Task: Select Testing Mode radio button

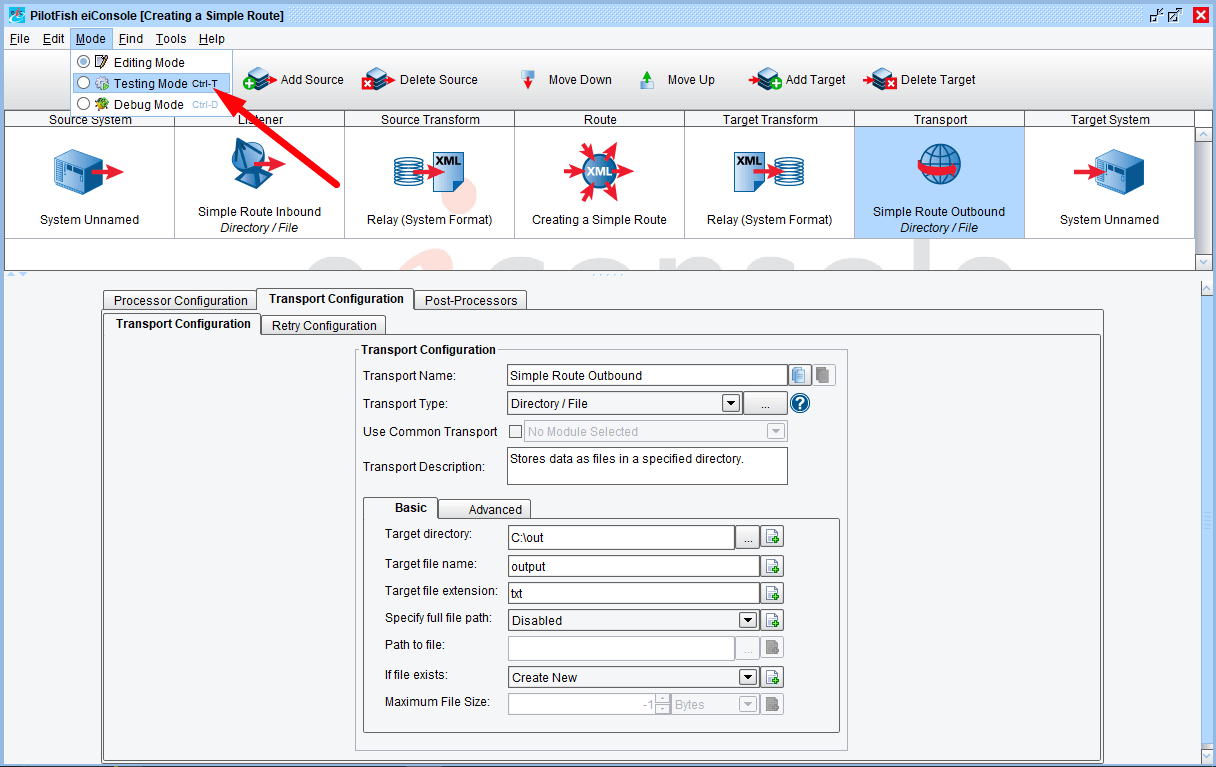Action: pos(84,83)
